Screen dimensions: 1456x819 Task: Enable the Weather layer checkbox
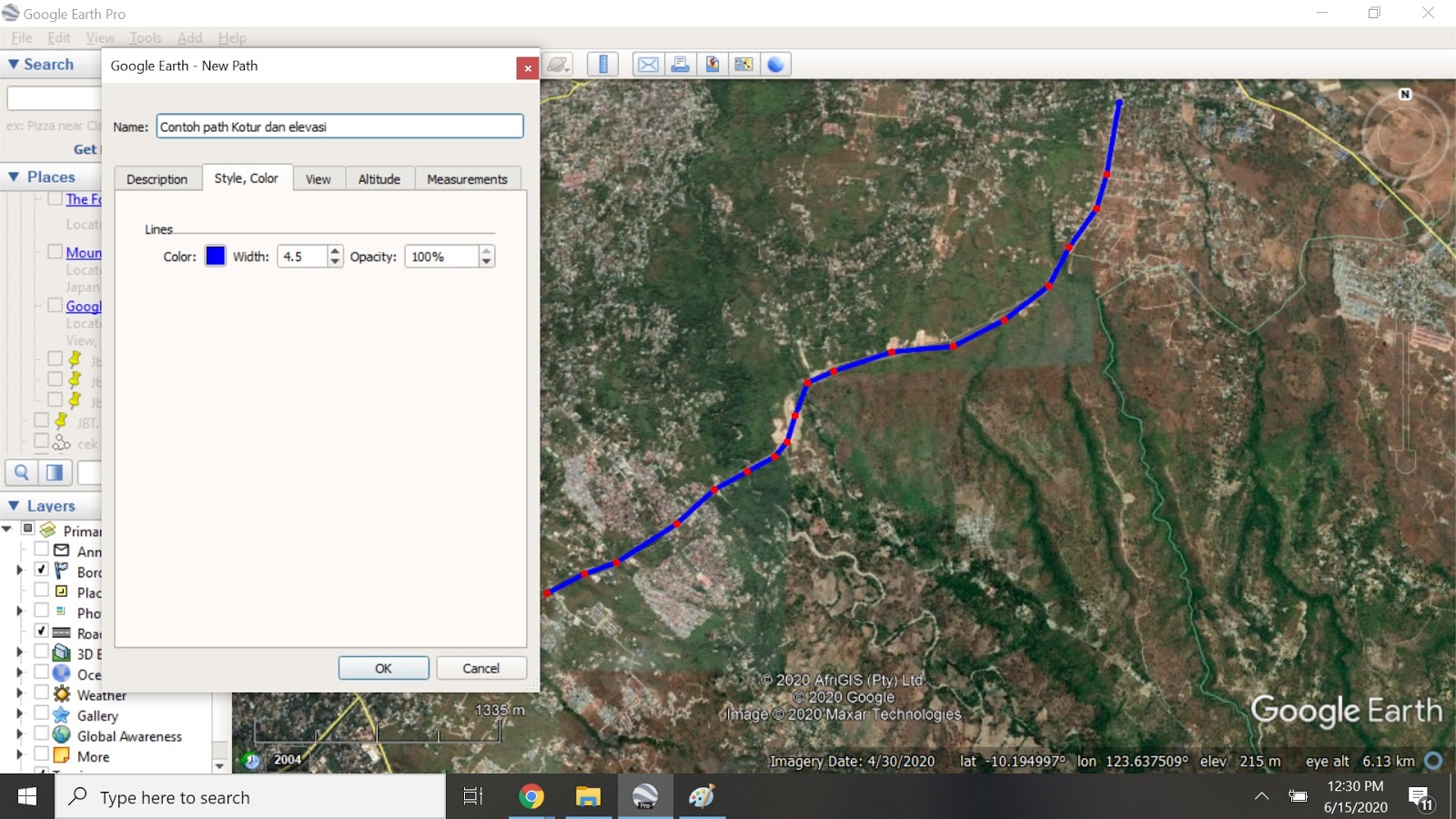pos(42,692)
